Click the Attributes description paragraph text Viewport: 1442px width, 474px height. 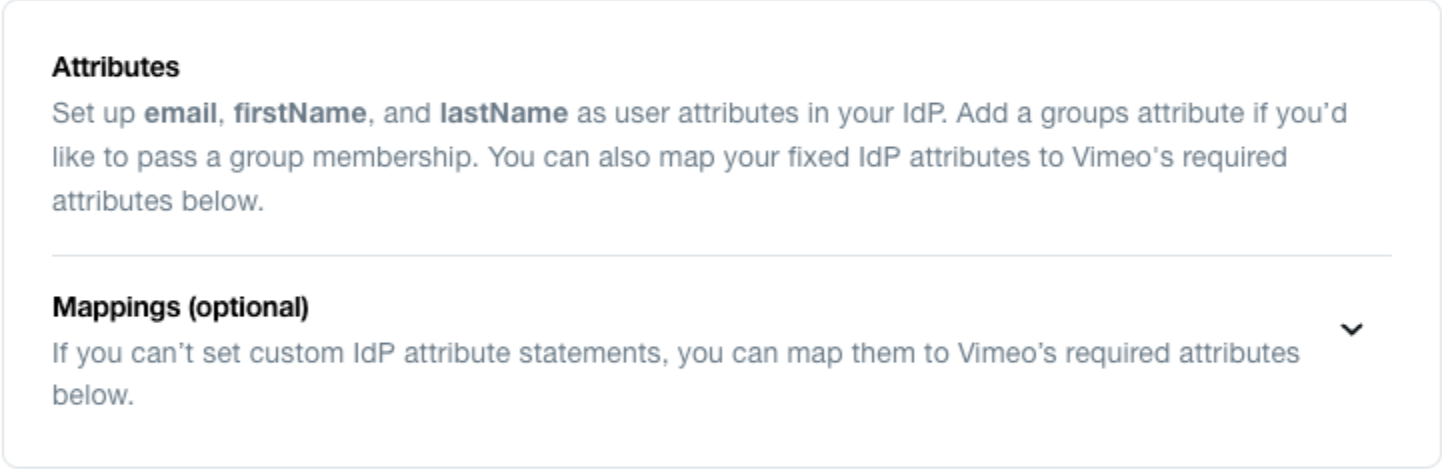(x=700, y=157)
